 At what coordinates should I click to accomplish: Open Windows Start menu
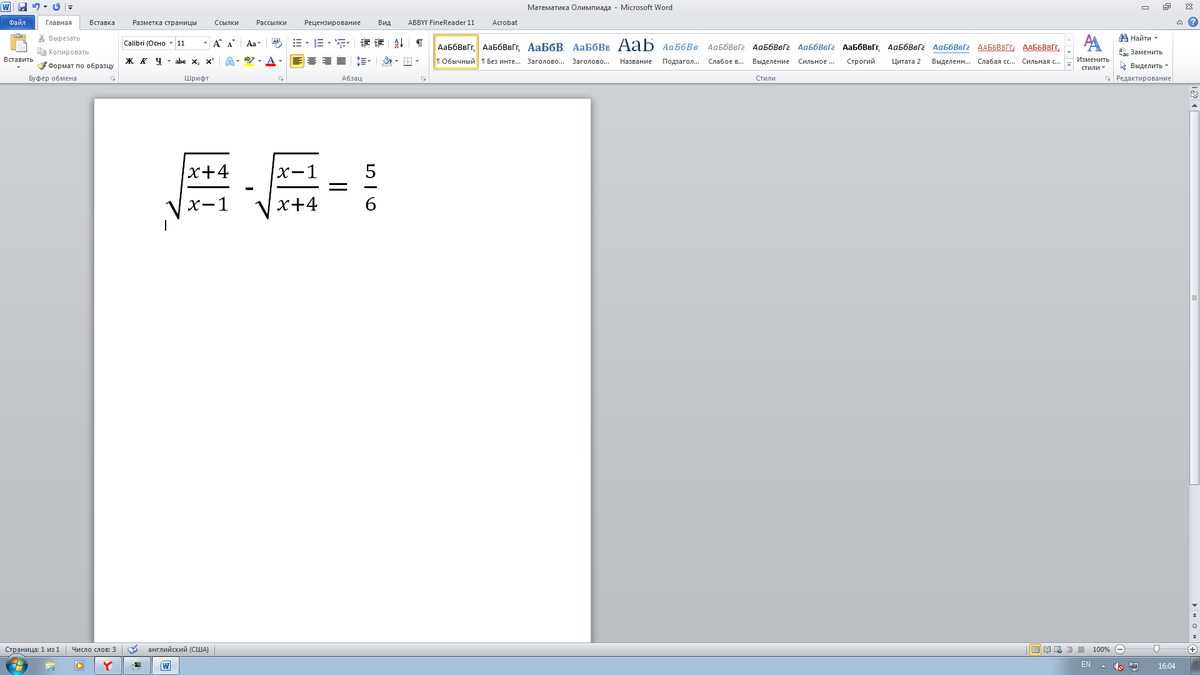pyautogui.click(x=17, y=665)
